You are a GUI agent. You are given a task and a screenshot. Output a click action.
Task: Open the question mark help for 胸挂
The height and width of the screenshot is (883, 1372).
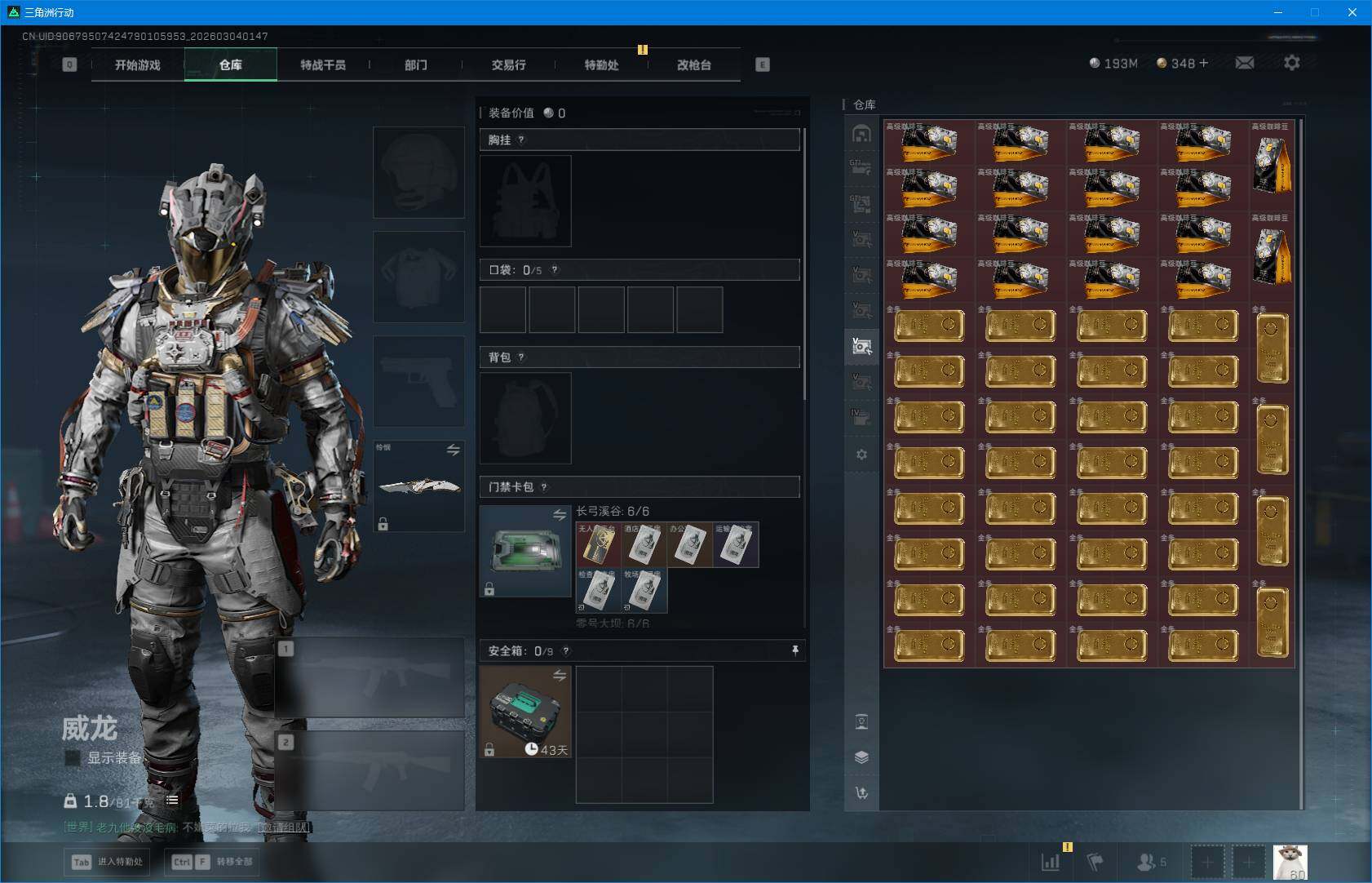pyautogui.click(x=521, y=140)
